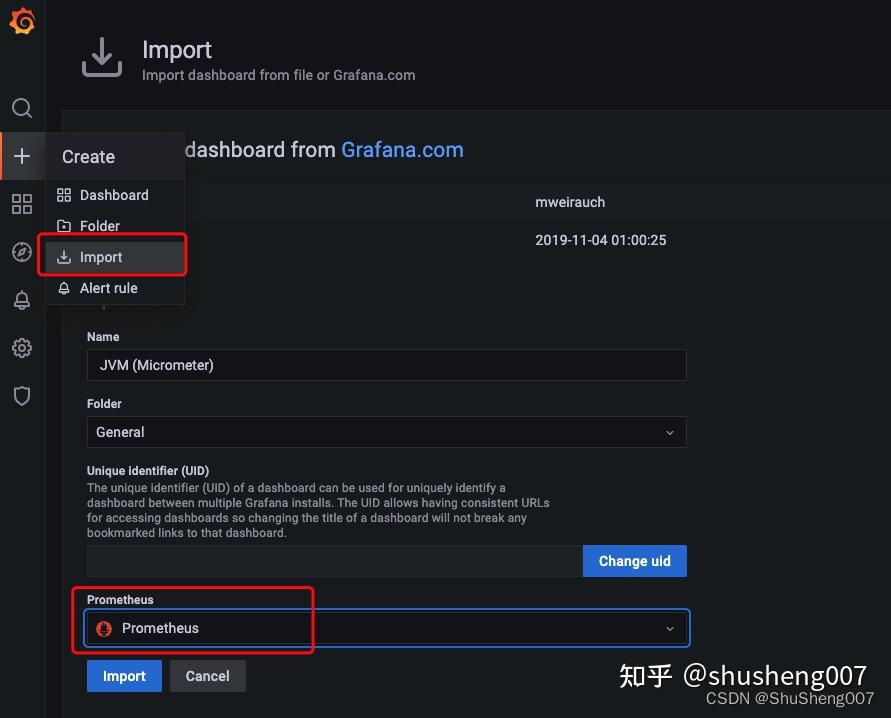This screenshot has width=891, height=718.
Task: Open the Dashboards panel icon
Action: pyautogui.click(x=21, y=204)
